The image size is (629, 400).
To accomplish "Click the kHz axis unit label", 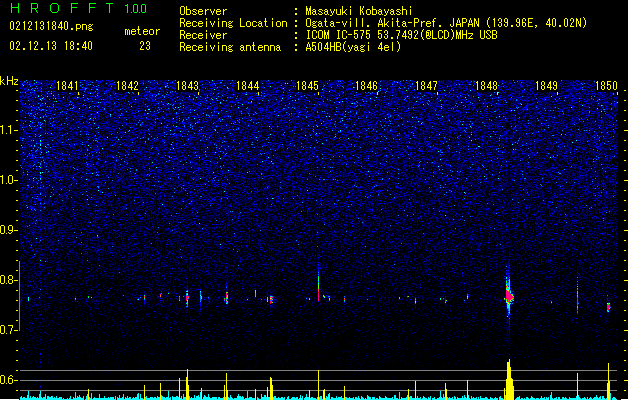I will click(x=9, y=81).
